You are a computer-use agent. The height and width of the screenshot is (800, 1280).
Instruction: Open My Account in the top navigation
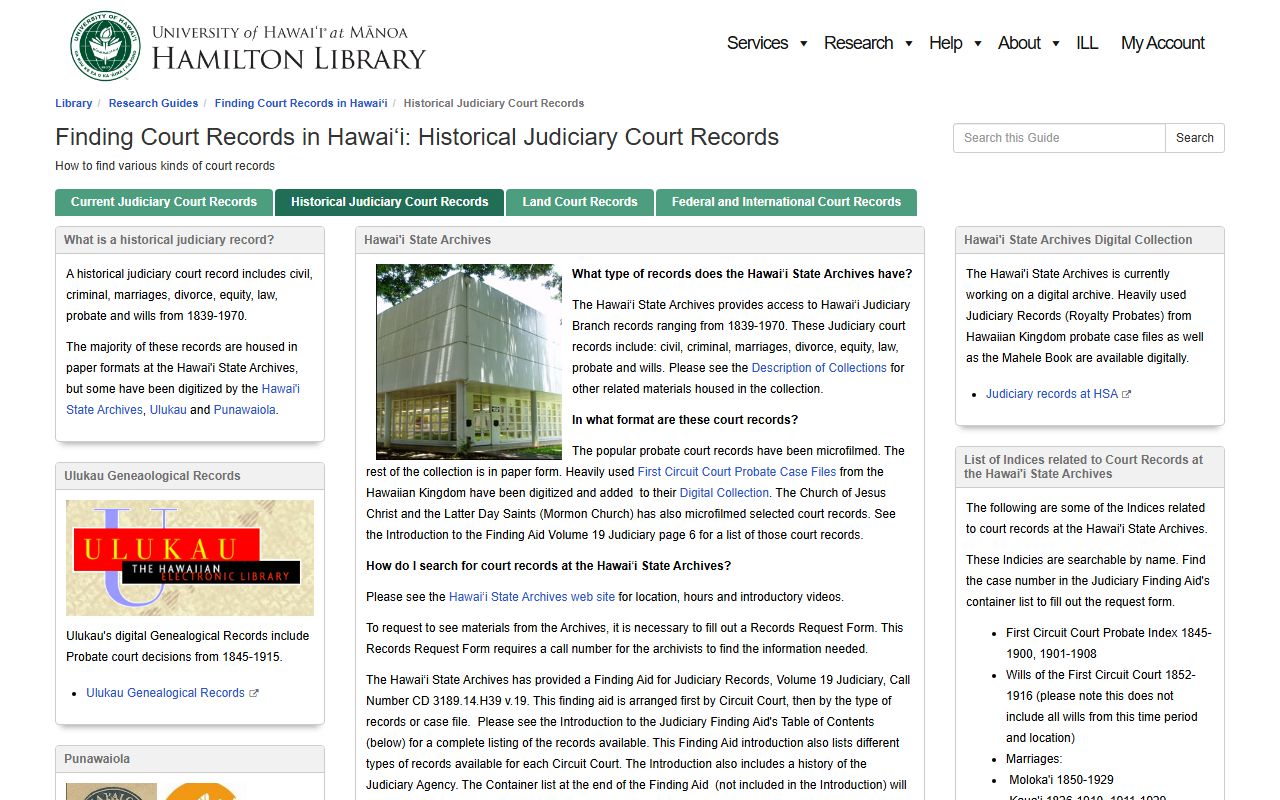click(x=1163, y=43)
